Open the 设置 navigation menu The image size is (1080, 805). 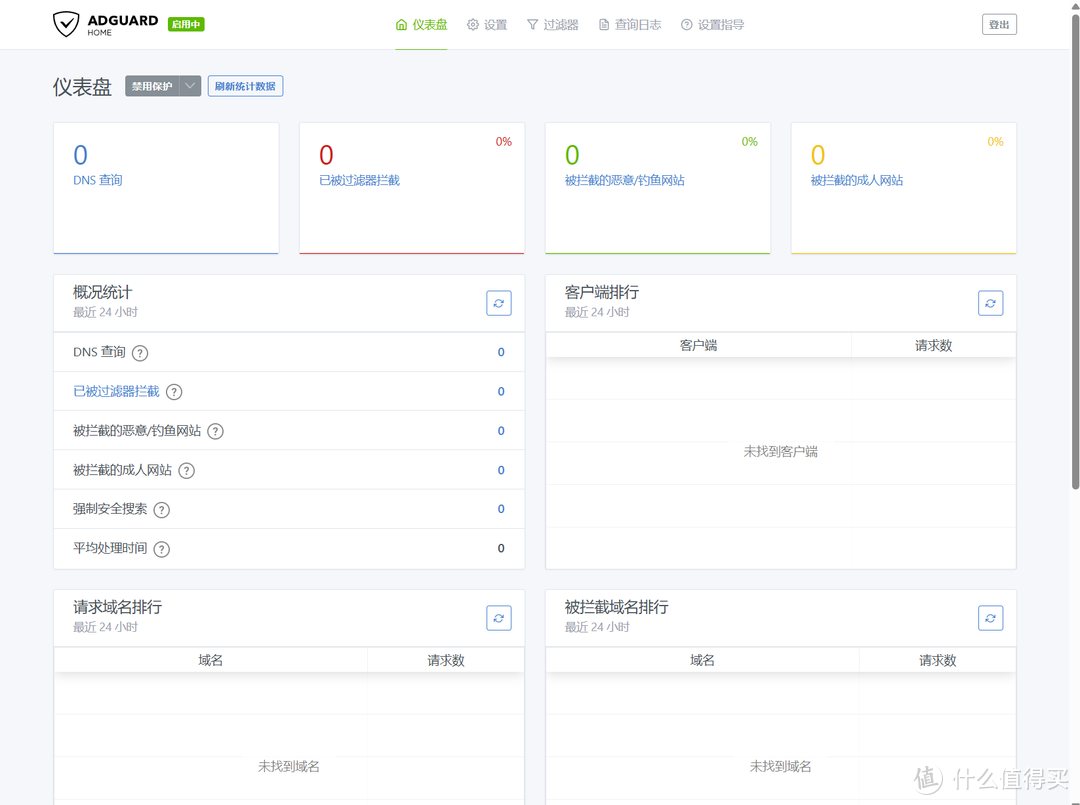pos(487,24)
